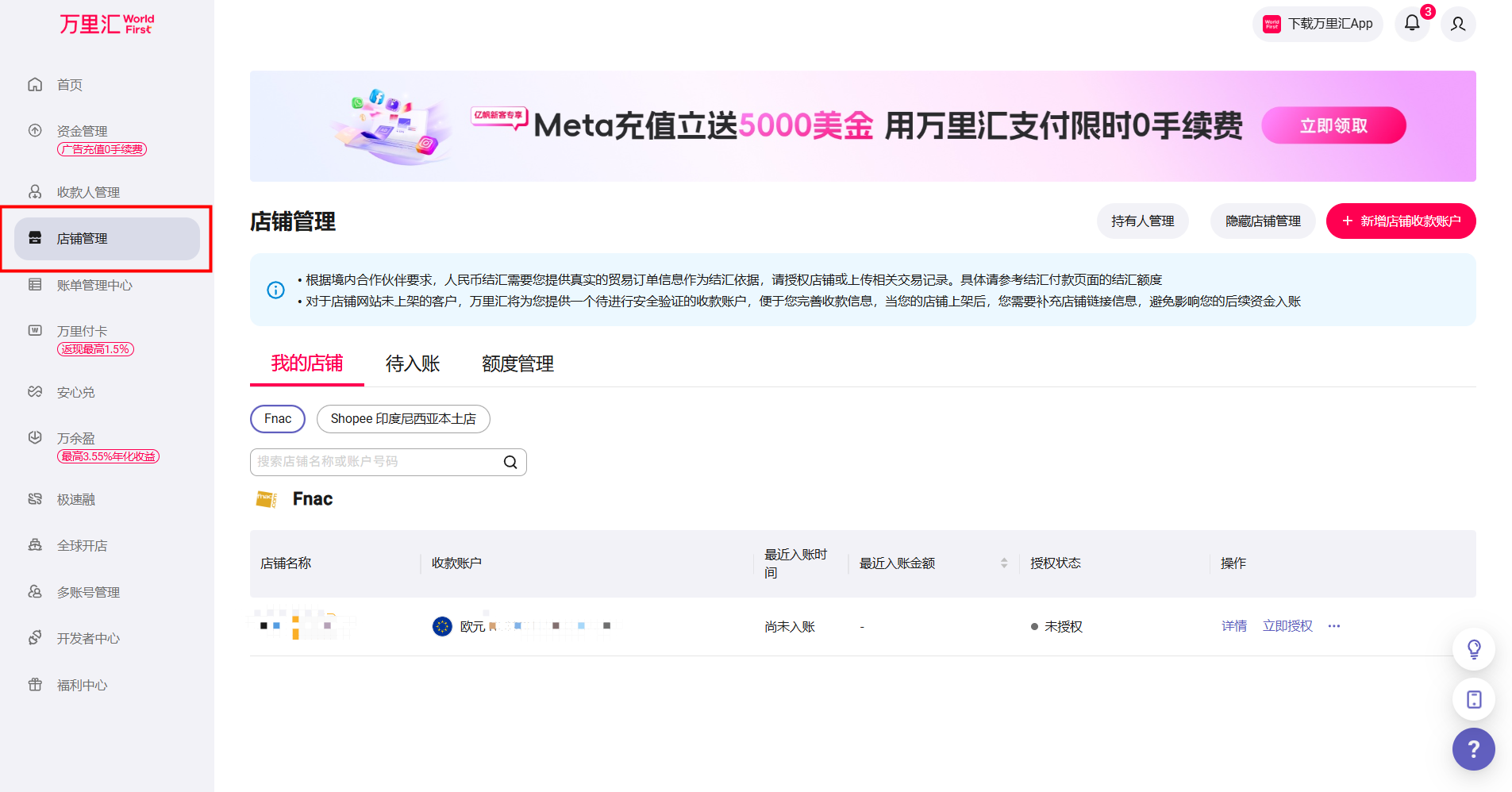Select Shopee 印度尼西亚本土店 filter chip
This screenshot has width=1512, height=792.
pos(403,419)
